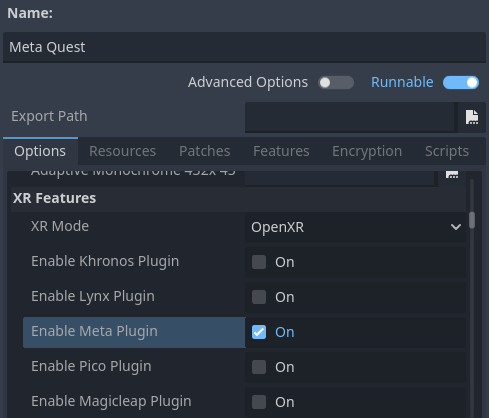Viewport: 489px width, 418px height.
Task: Enable the Lynx Plugin checkbox
Action: (x=259, y=297)
